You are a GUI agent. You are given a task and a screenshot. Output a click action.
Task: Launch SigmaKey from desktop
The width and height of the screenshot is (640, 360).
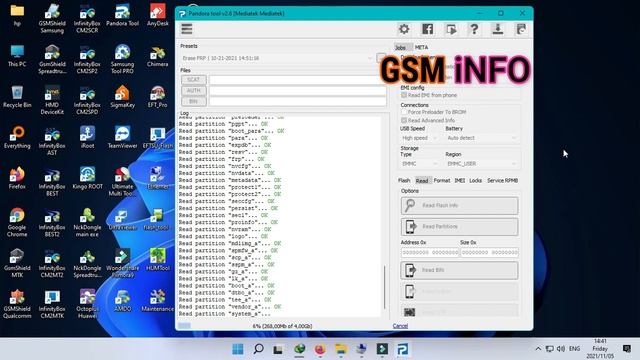[122, 97]
